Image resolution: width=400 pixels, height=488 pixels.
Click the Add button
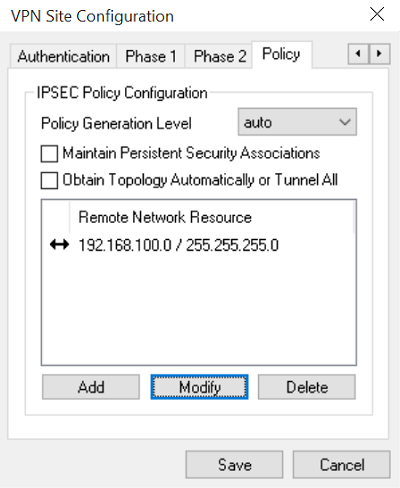pos(91,387)
